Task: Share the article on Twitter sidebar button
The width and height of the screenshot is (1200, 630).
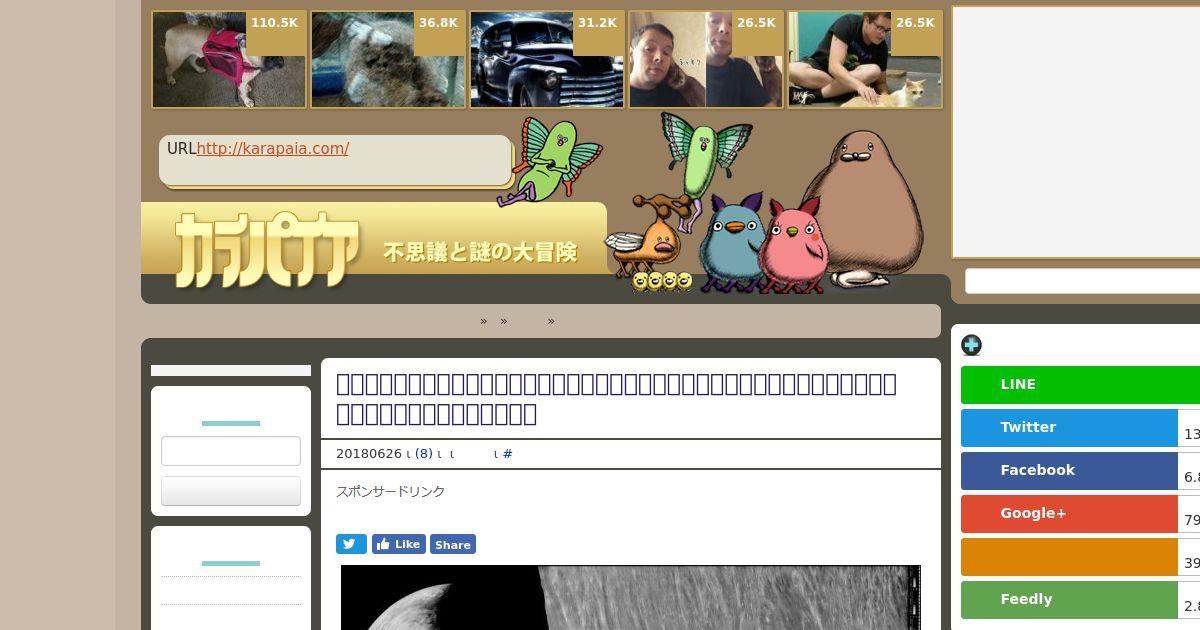Action: (x=1069, y=428)
